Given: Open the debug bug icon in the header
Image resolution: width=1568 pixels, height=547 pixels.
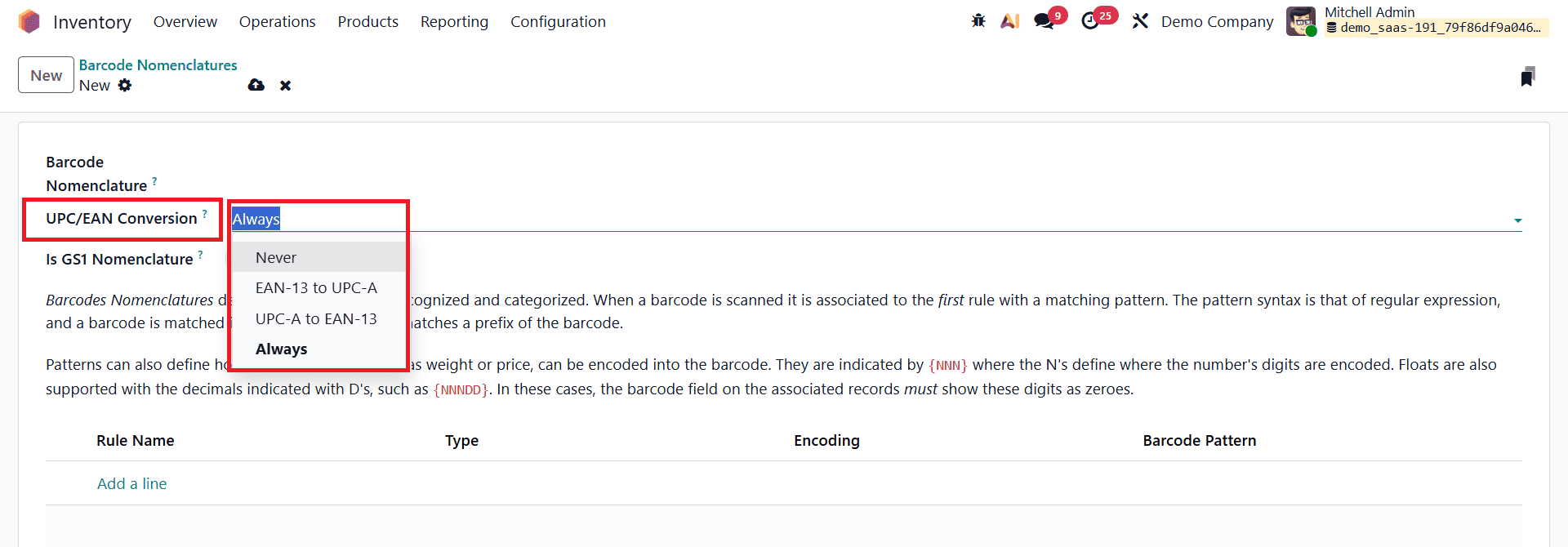Looking at the screenshot, I should [x=978, y=20].
